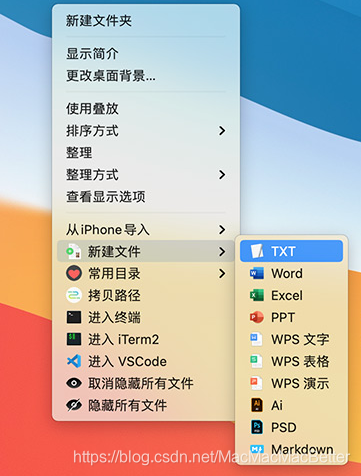
Task: Select the 隐藏所有文件 label
Action: point(127,405)
